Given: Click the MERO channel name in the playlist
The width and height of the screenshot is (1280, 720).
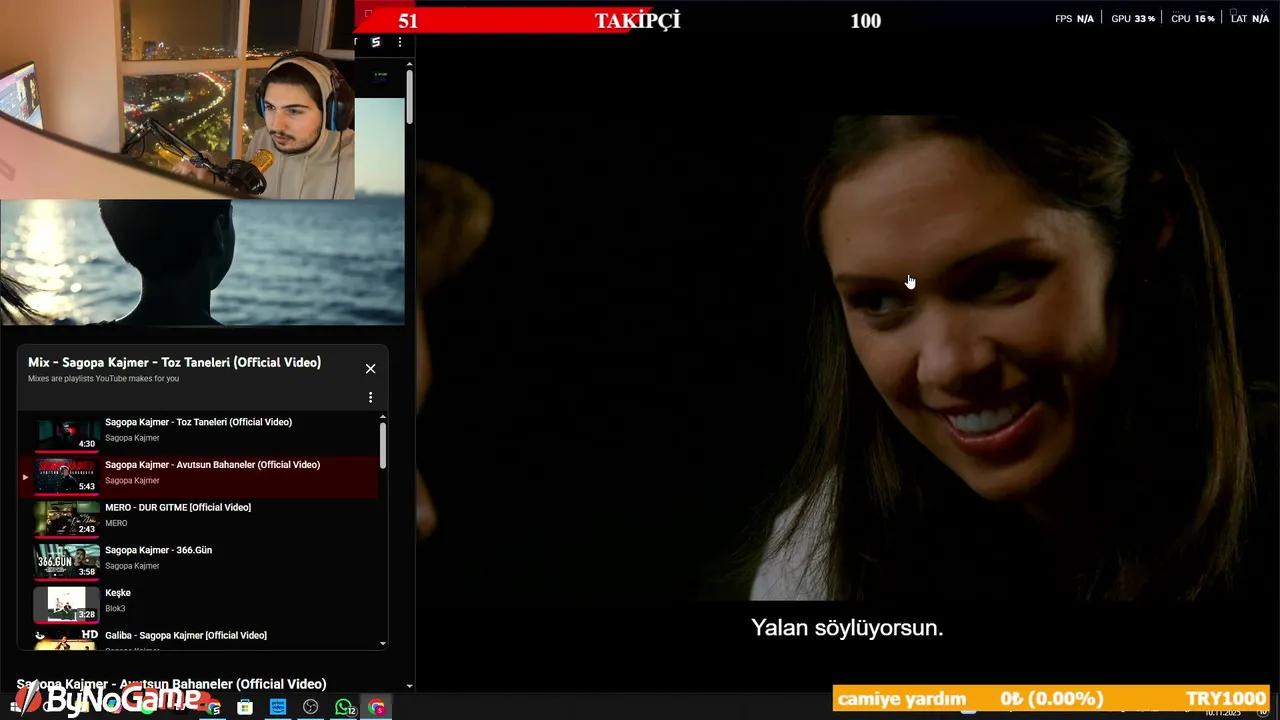Looking at the screenshot, I should click(116, 523).
